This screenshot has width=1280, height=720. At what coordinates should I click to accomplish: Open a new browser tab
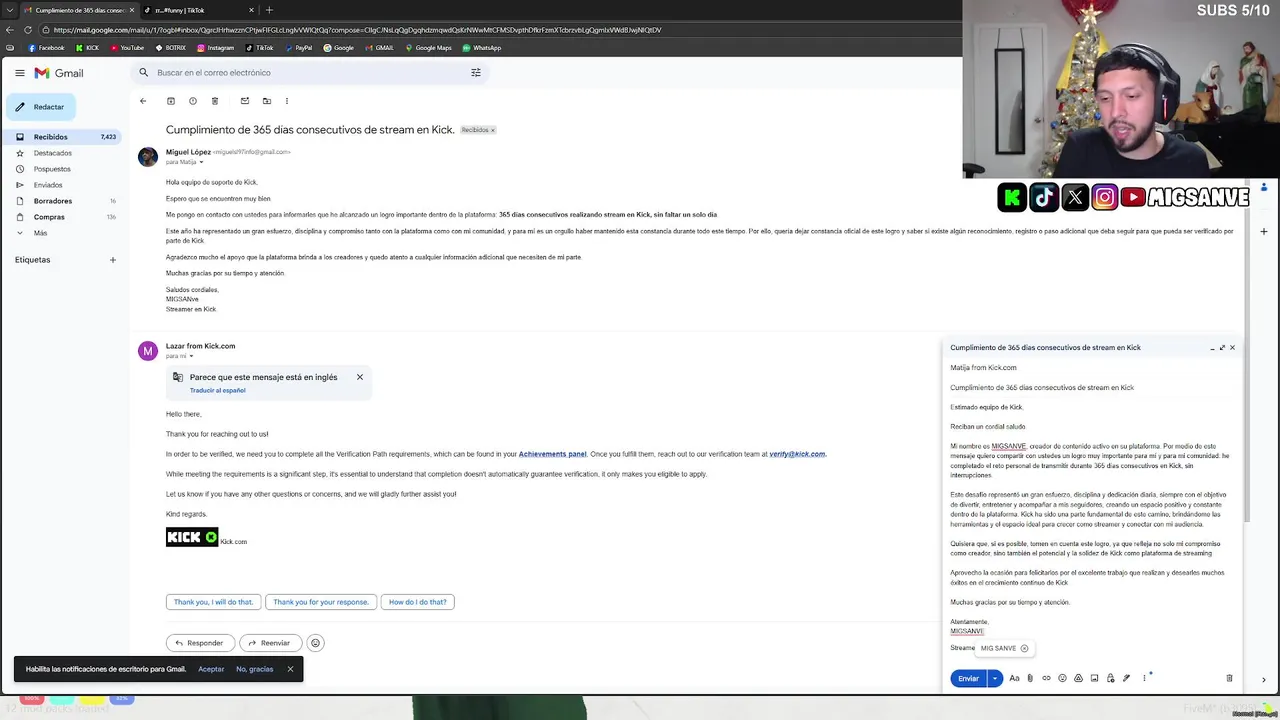click(x=269, y=10)
